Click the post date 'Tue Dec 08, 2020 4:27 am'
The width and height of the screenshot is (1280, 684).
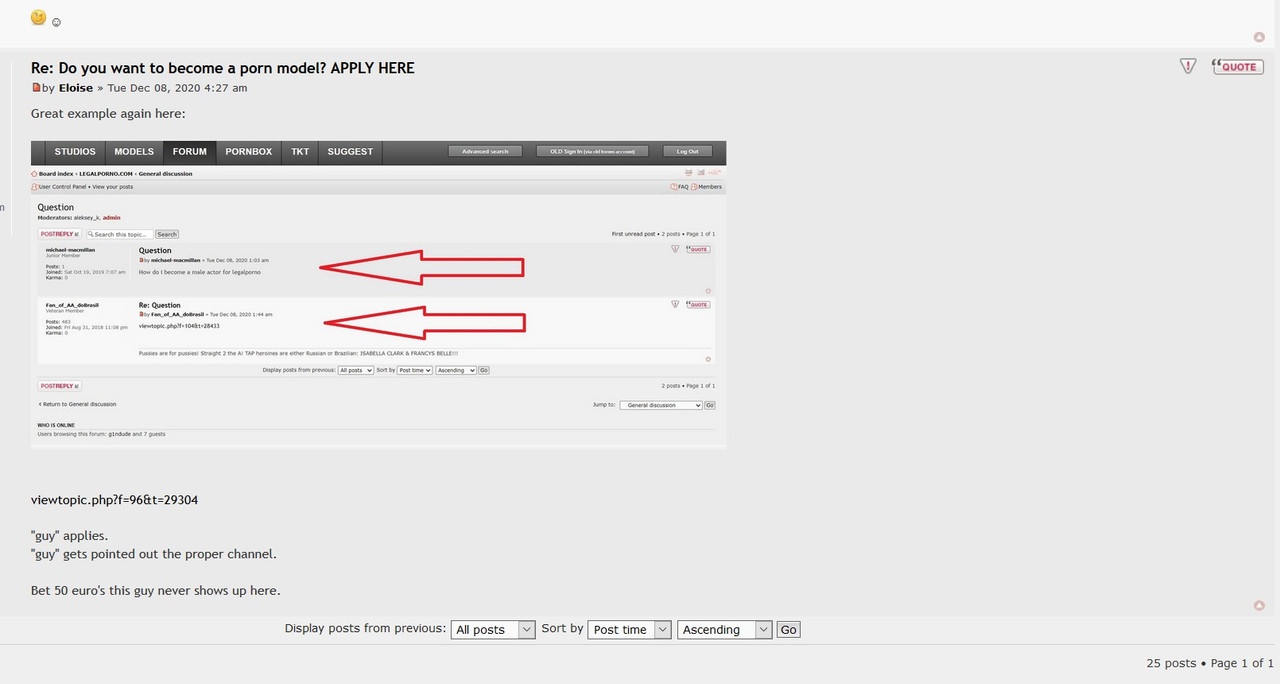[177, 88]
